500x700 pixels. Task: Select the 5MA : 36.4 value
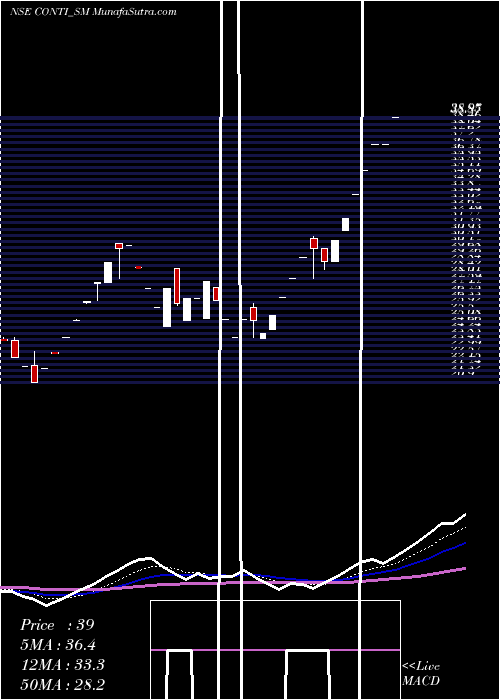pos(58,645)
